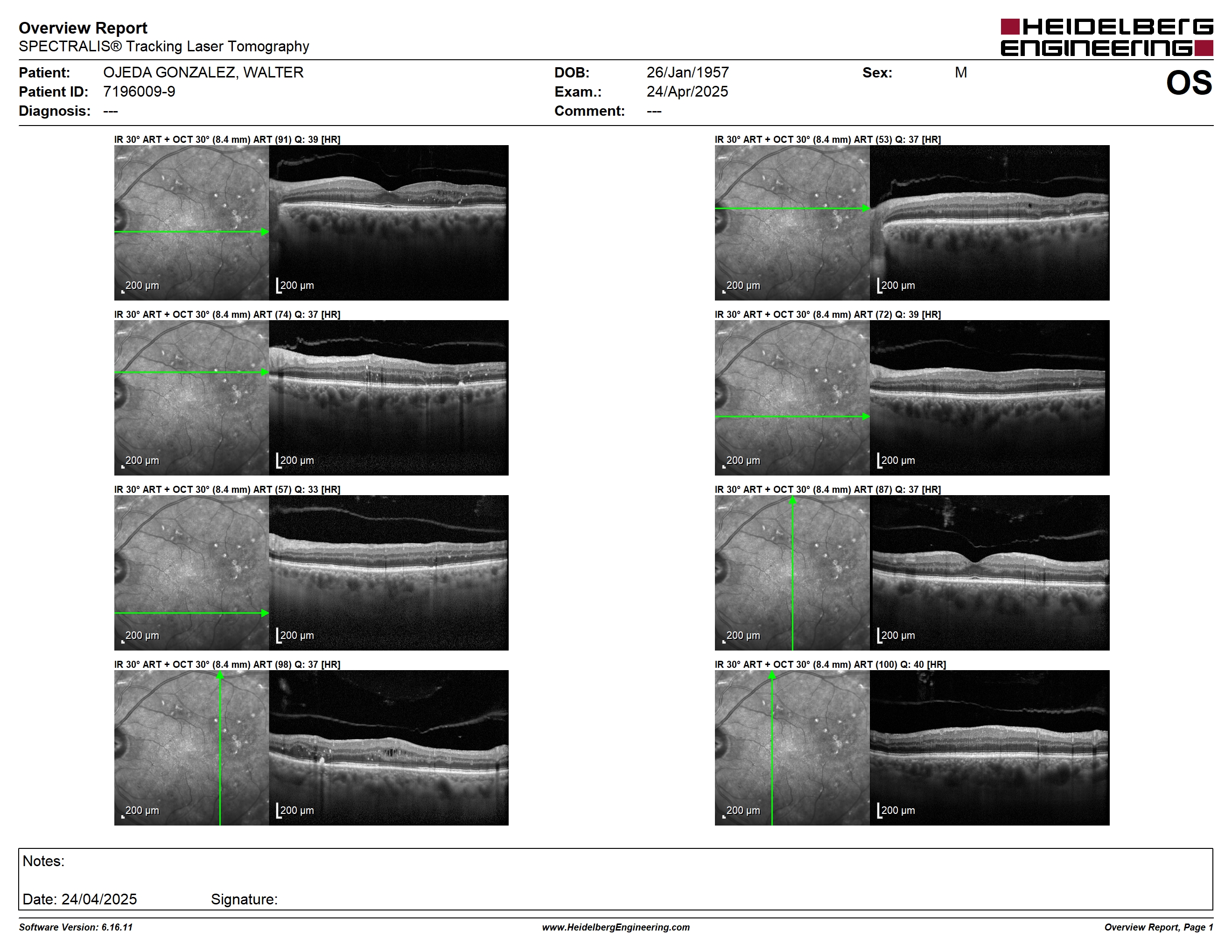Open www.HeidelbergEngineering.com link
The image size is (1232, 952).
click(616, 927)
